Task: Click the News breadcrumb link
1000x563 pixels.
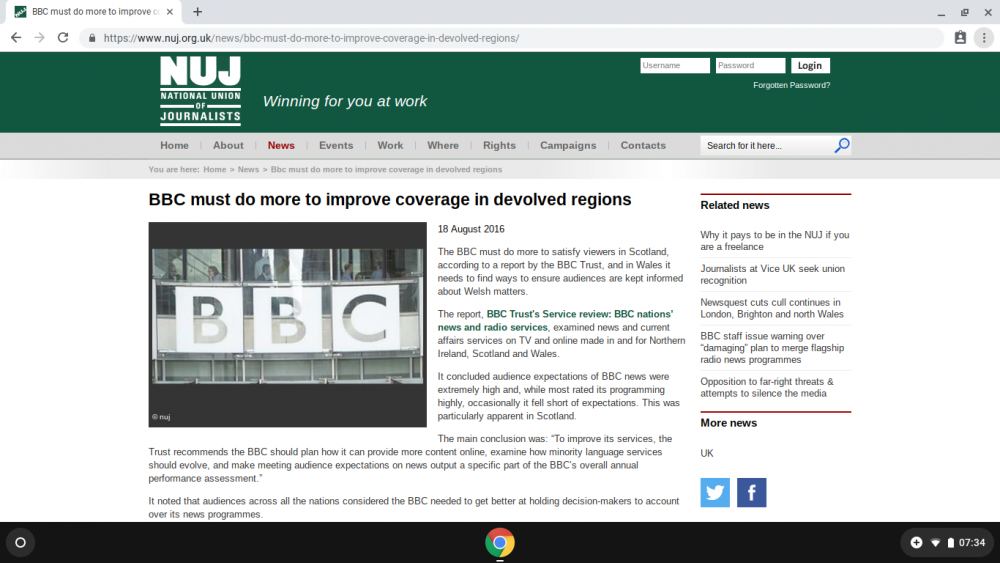Action: (x=248, y=170)
